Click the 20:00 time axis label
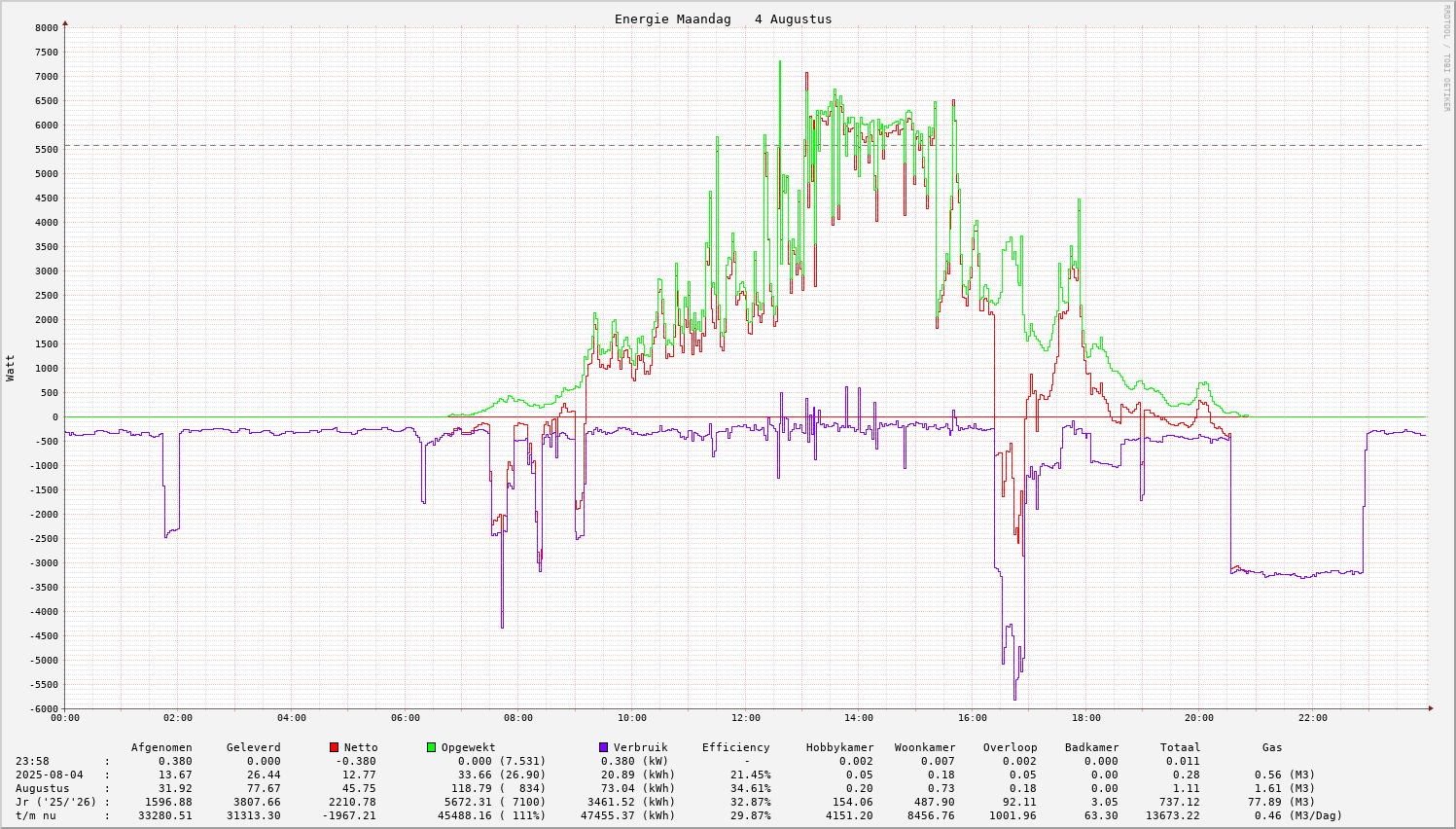1456x829 pixels. click(1199, 718)
